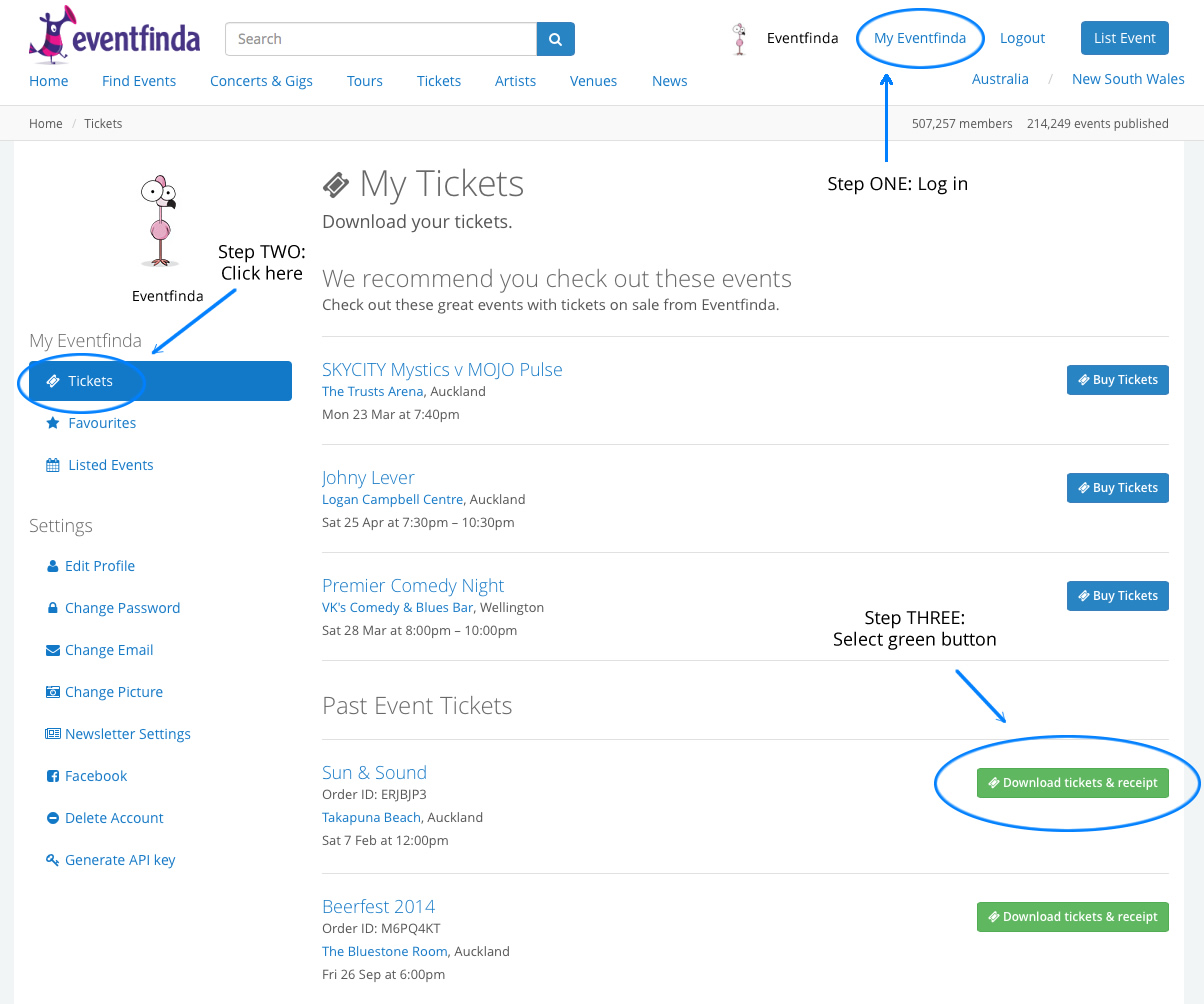Screen dimensions: 1204x1004
Task: Click the Change Password lock icon
Action: tap(53, 608)
